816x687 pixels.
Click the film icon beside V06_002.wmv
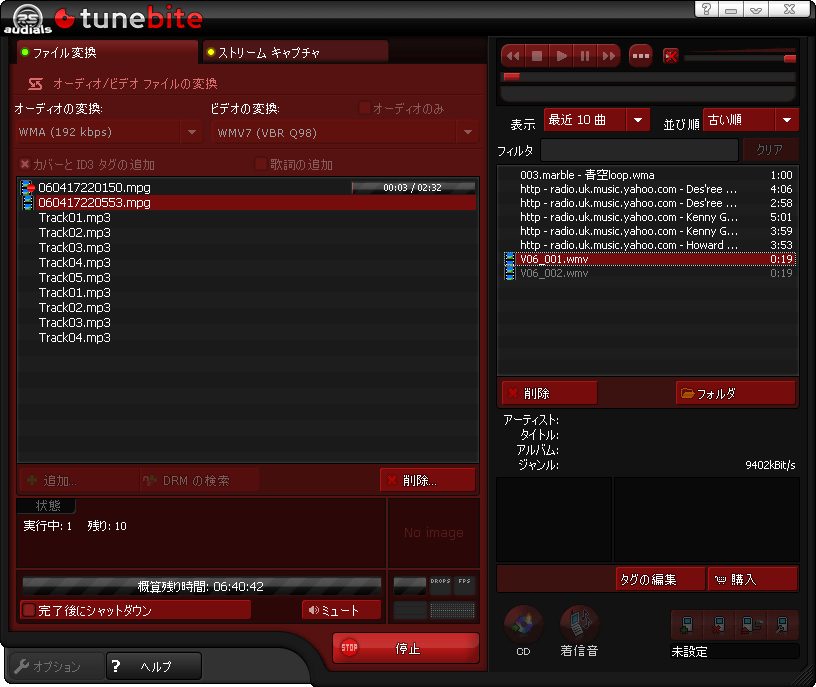pyautogui.click(x=510, y=273)
